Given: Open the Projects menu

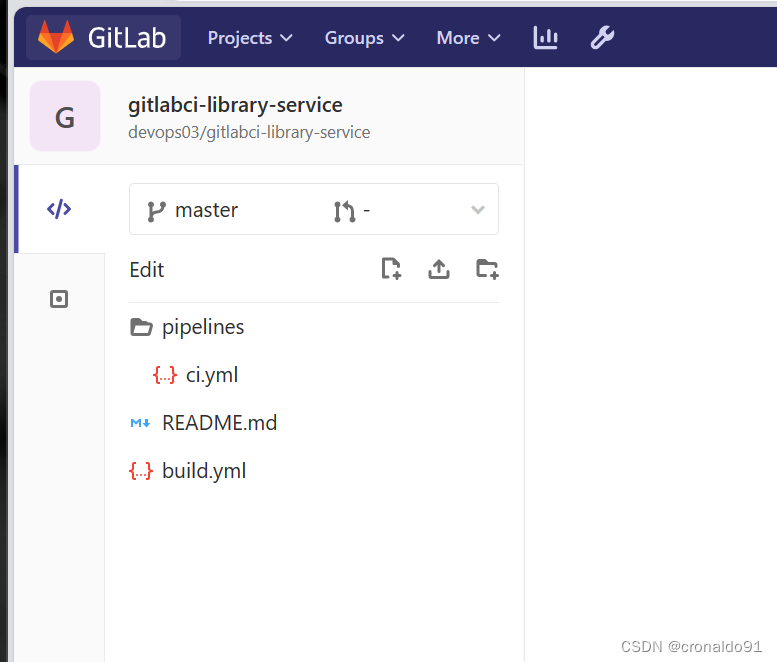Looking at the screenshot, I should click(x=250, y=38).
